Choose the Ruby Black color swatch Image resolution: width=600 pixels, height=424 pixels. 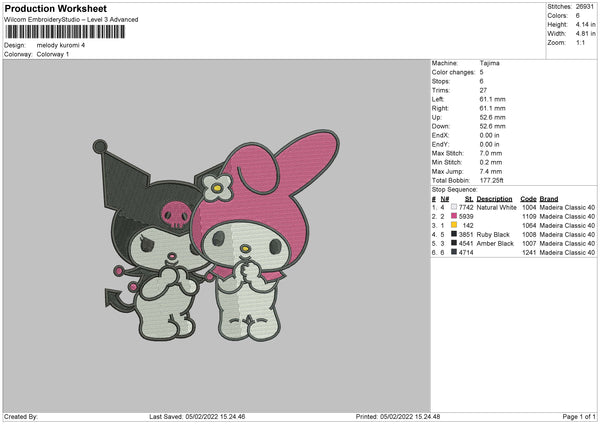[x=454, y=234]
